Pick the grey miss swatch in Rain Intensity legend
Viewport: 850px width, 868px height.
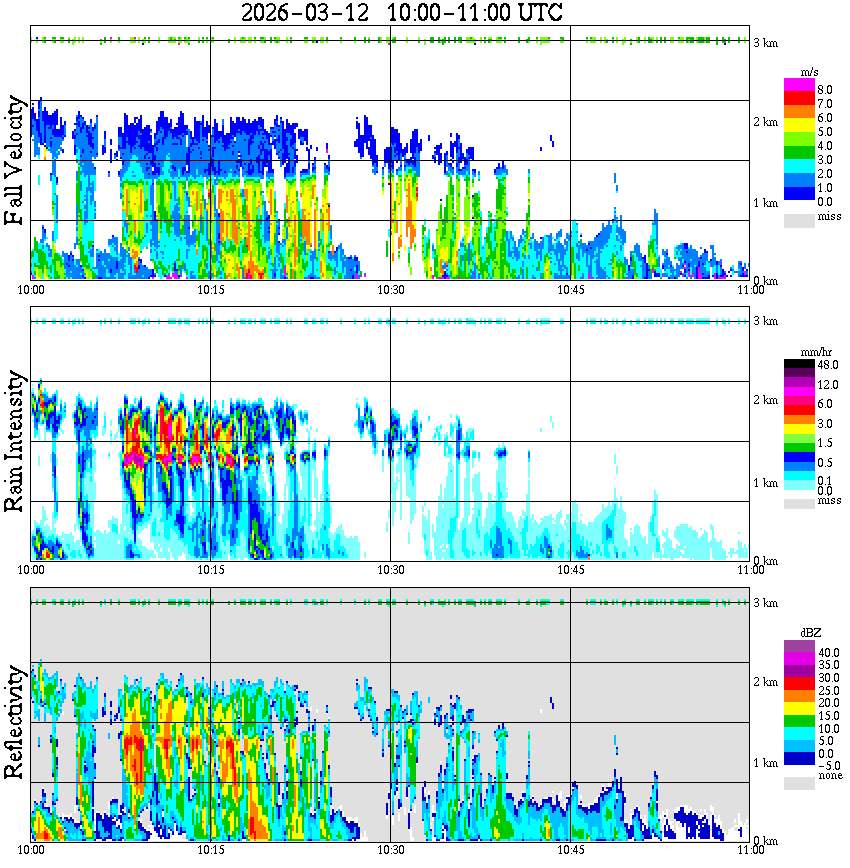pyautogui.click(x=799, y=503)
